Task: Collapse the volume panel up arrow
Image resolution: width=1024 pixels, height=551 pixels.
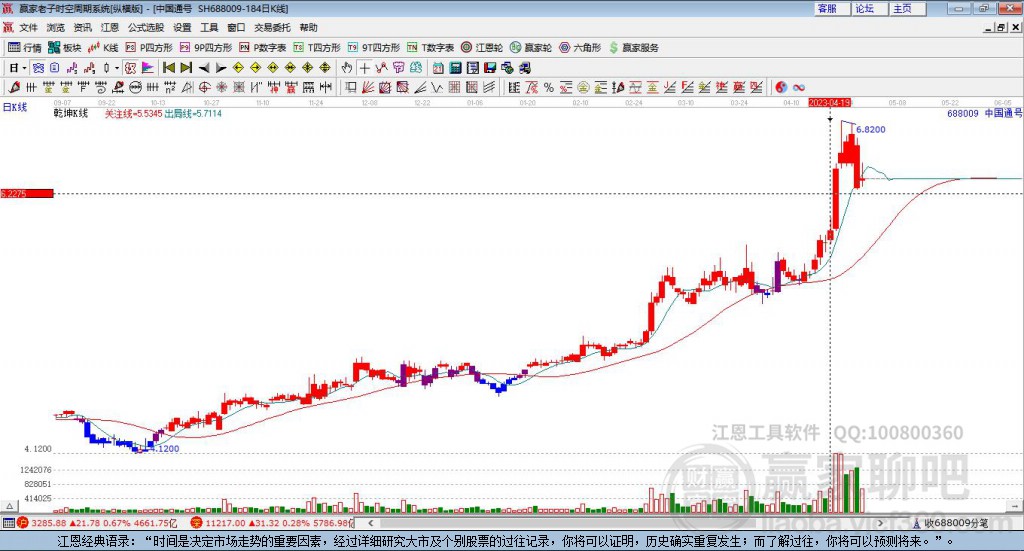Action: [x=9, y=506]
